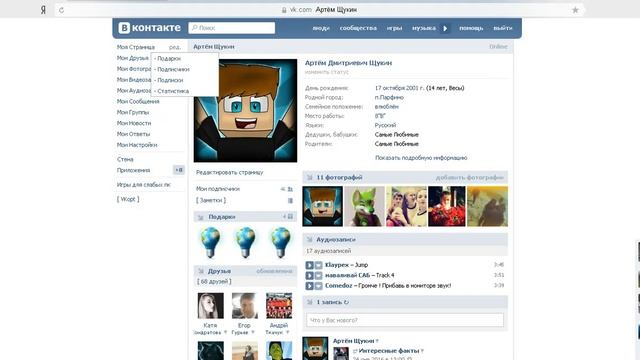Click download icon next to Klaypex track
The image size is (640, 360).
pos(318,265)
